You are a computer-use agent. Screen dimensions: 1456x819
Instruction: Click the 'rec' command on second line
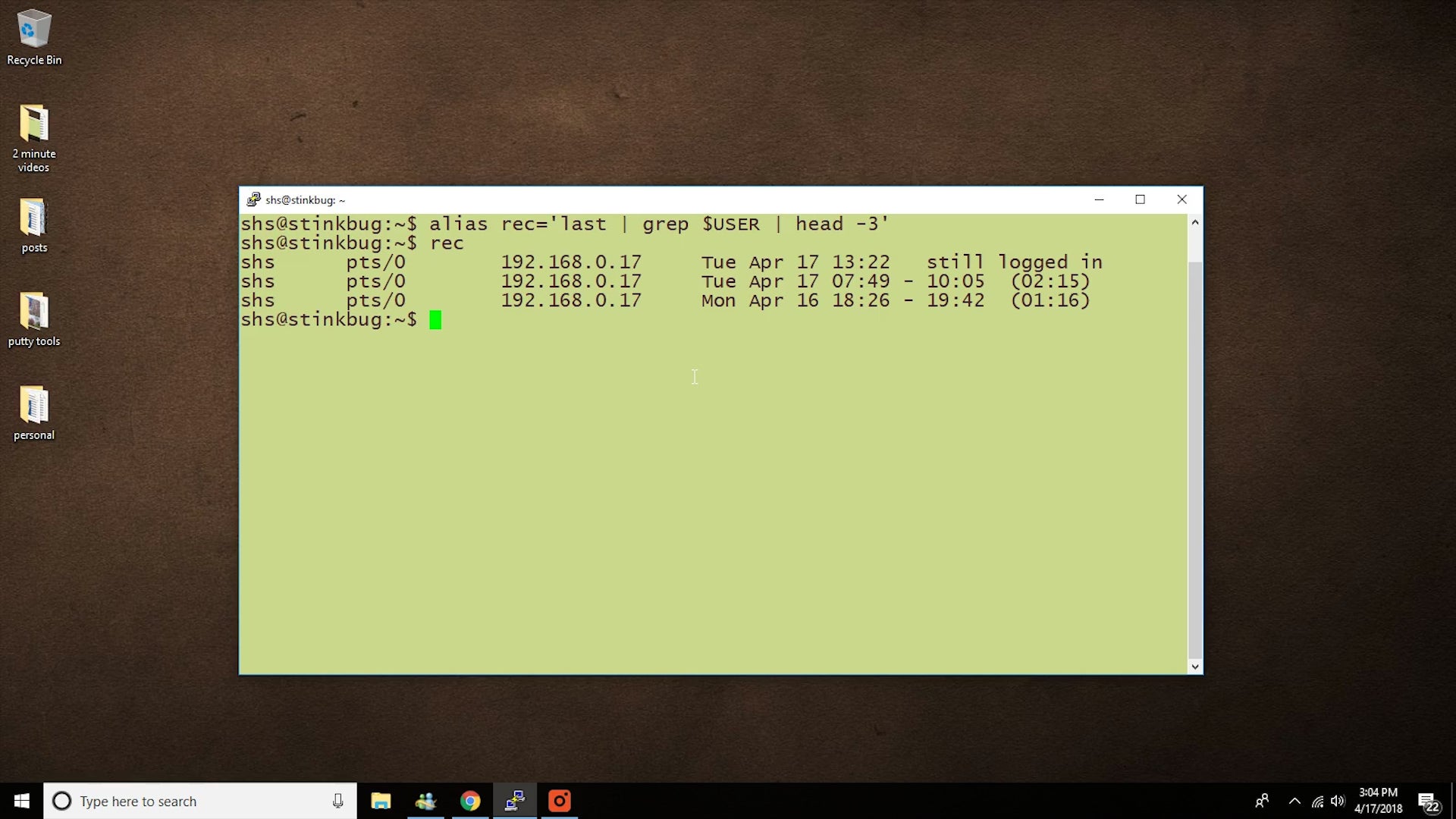(447, 243)
